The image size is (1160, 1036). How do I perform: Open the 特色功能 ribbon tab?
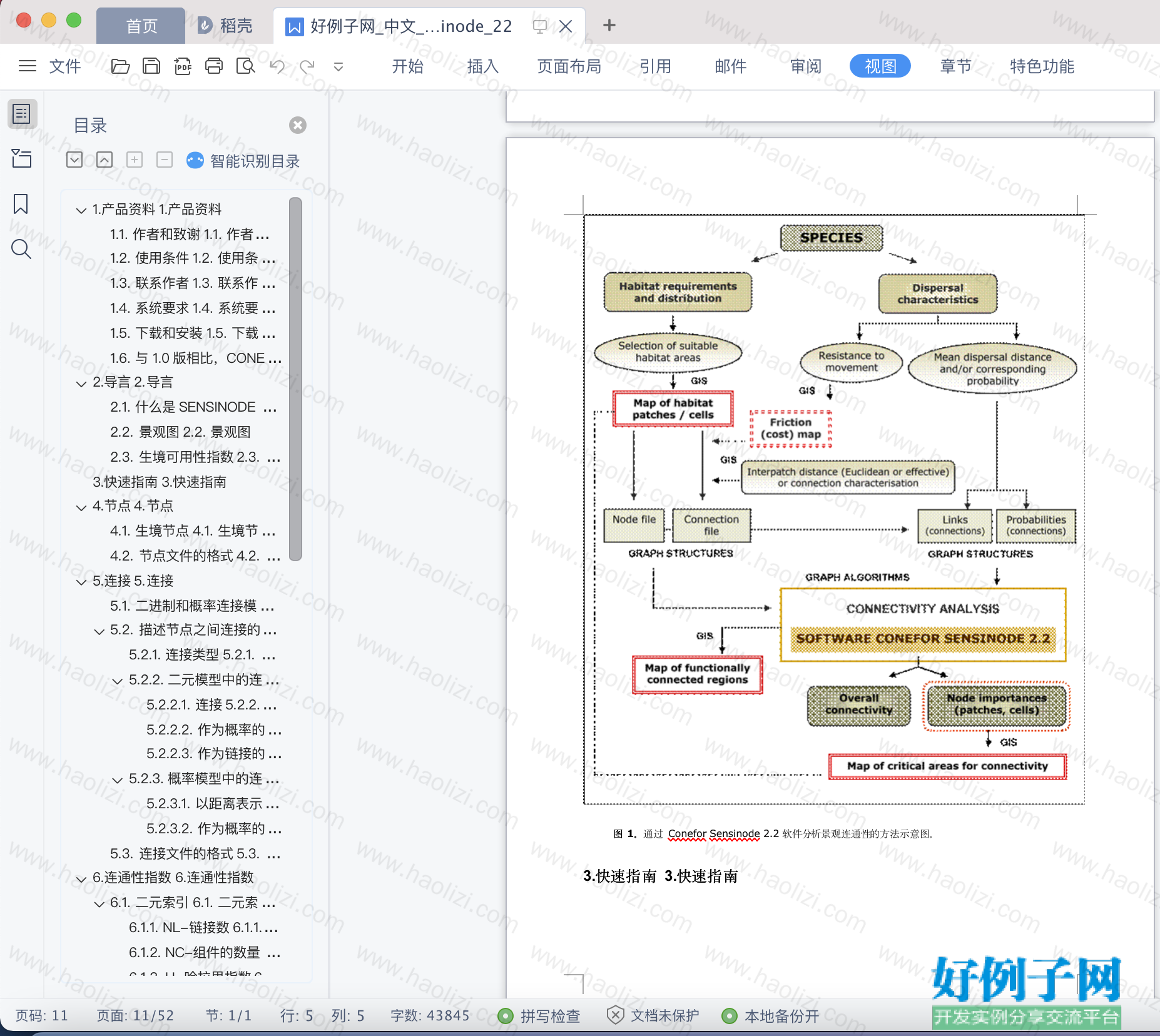pos(1042,66)
